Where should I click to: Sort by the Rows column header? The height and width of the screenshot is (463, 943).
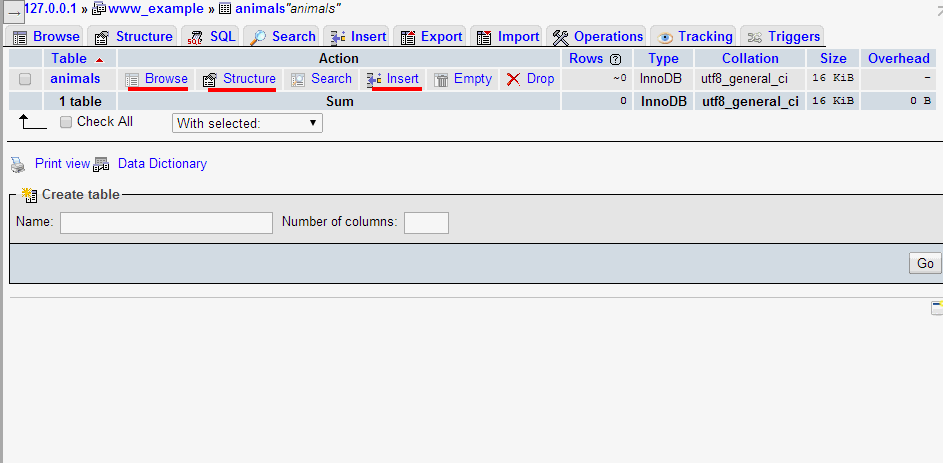tap(586, 58)
